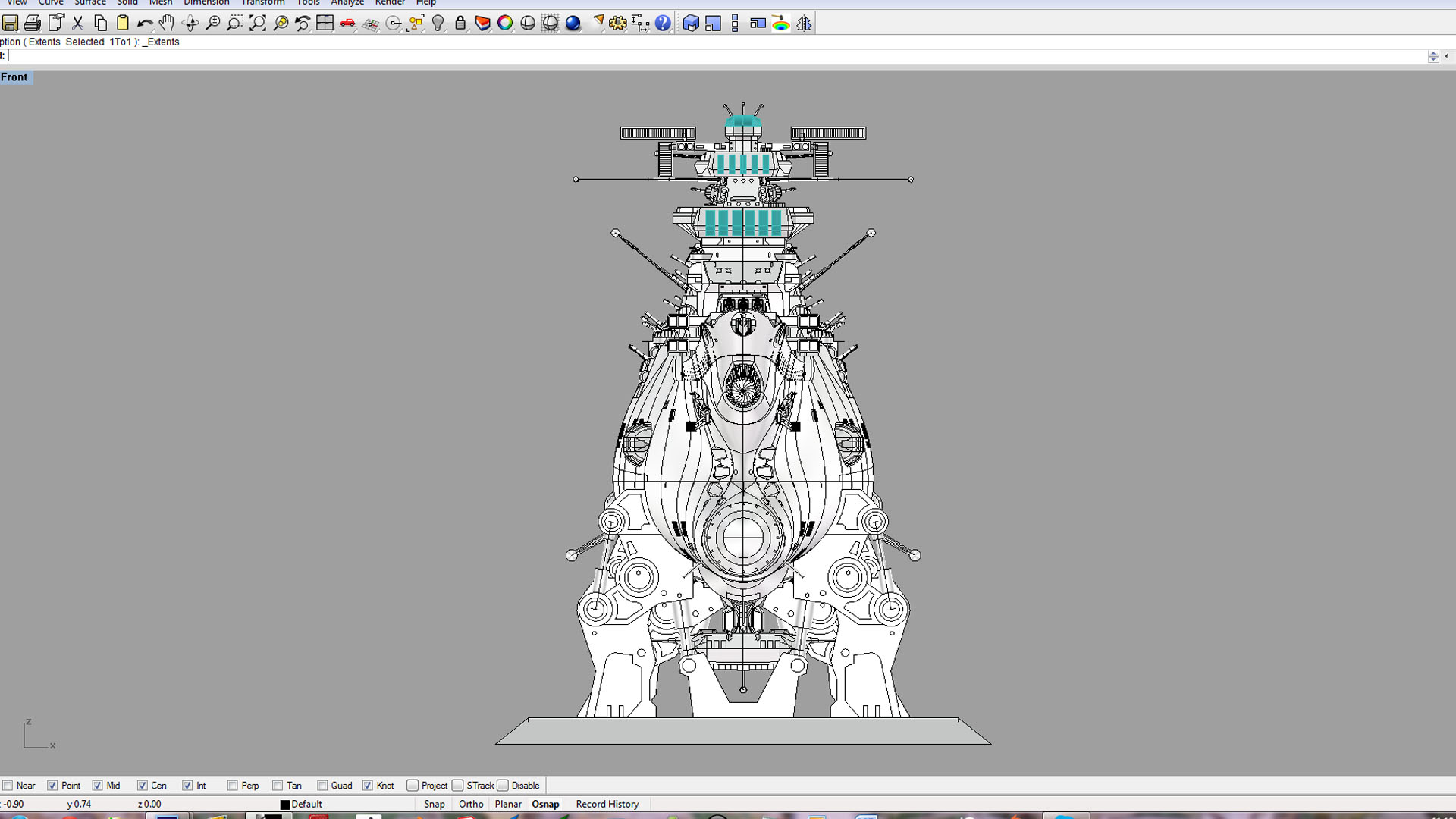Image resolution: width=1456 pixels, height=819 pixels.
Task: Click the Paste clipboard icon
Action: point(123,24)
